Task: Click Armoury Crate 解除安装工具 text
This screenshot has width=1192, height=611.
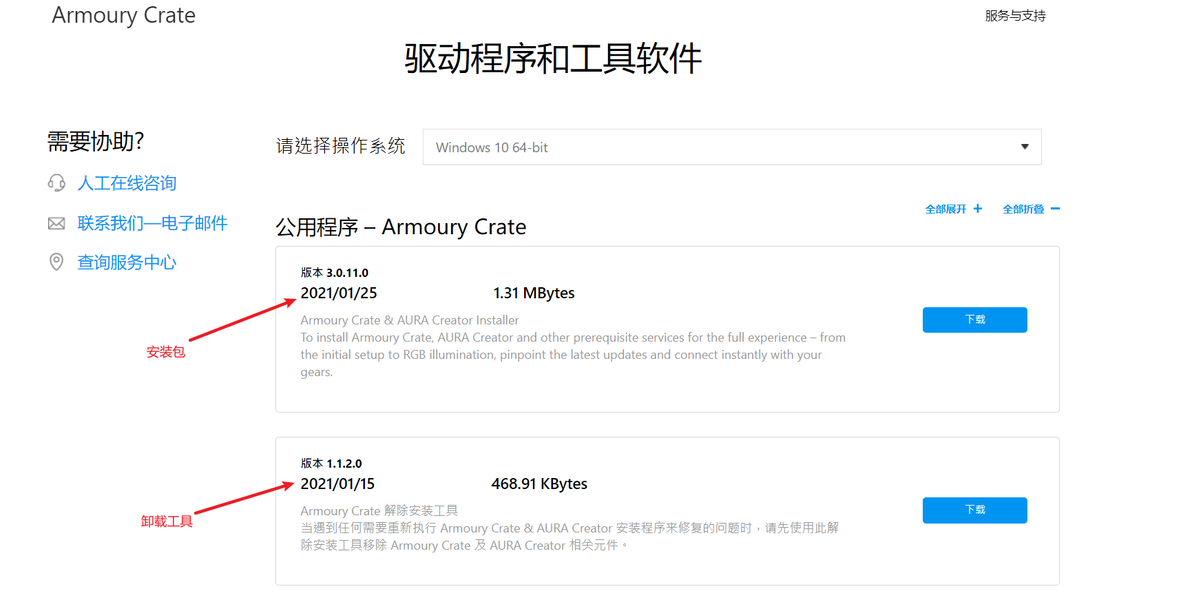Action: [x=379, y=511]
